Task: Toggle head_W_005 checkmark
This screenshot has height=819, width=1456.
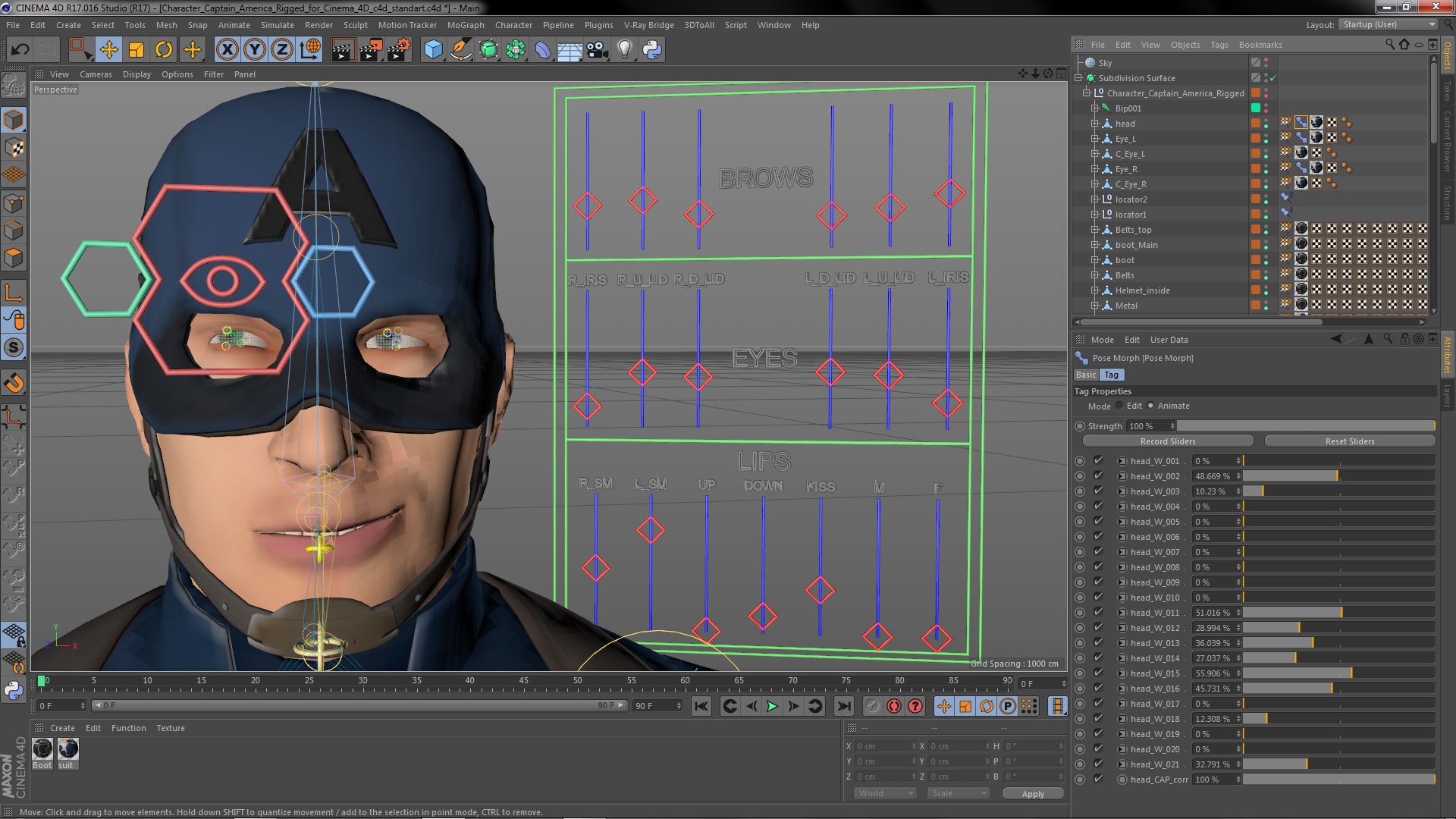Action: pos(1098,521)
